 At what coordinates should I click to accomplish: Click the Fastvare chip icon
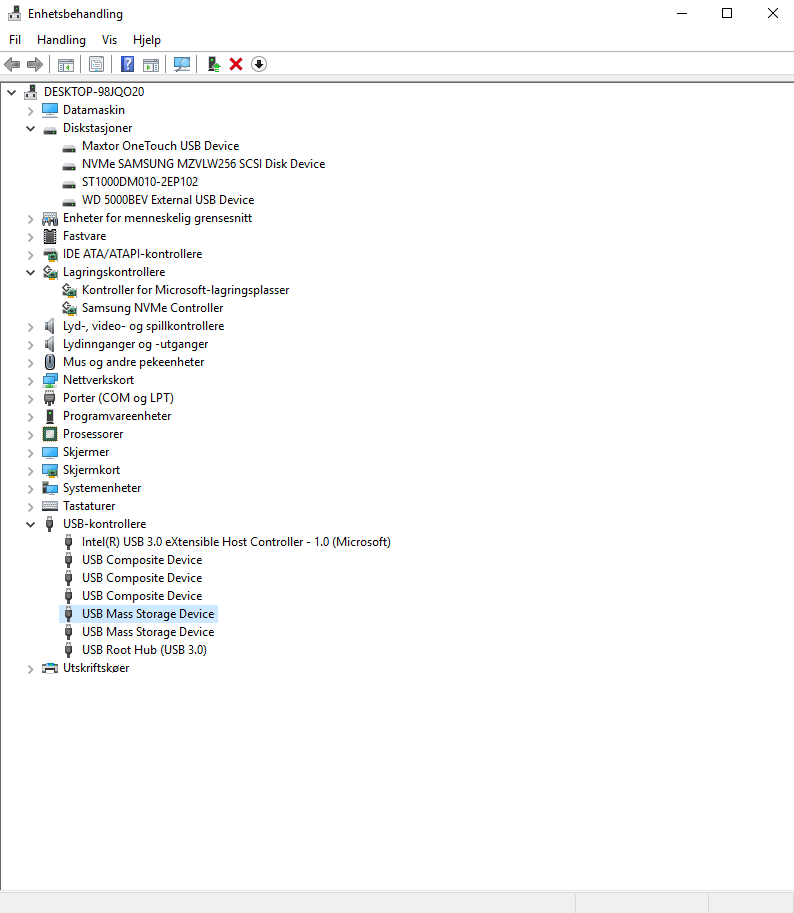coord(50,236)
